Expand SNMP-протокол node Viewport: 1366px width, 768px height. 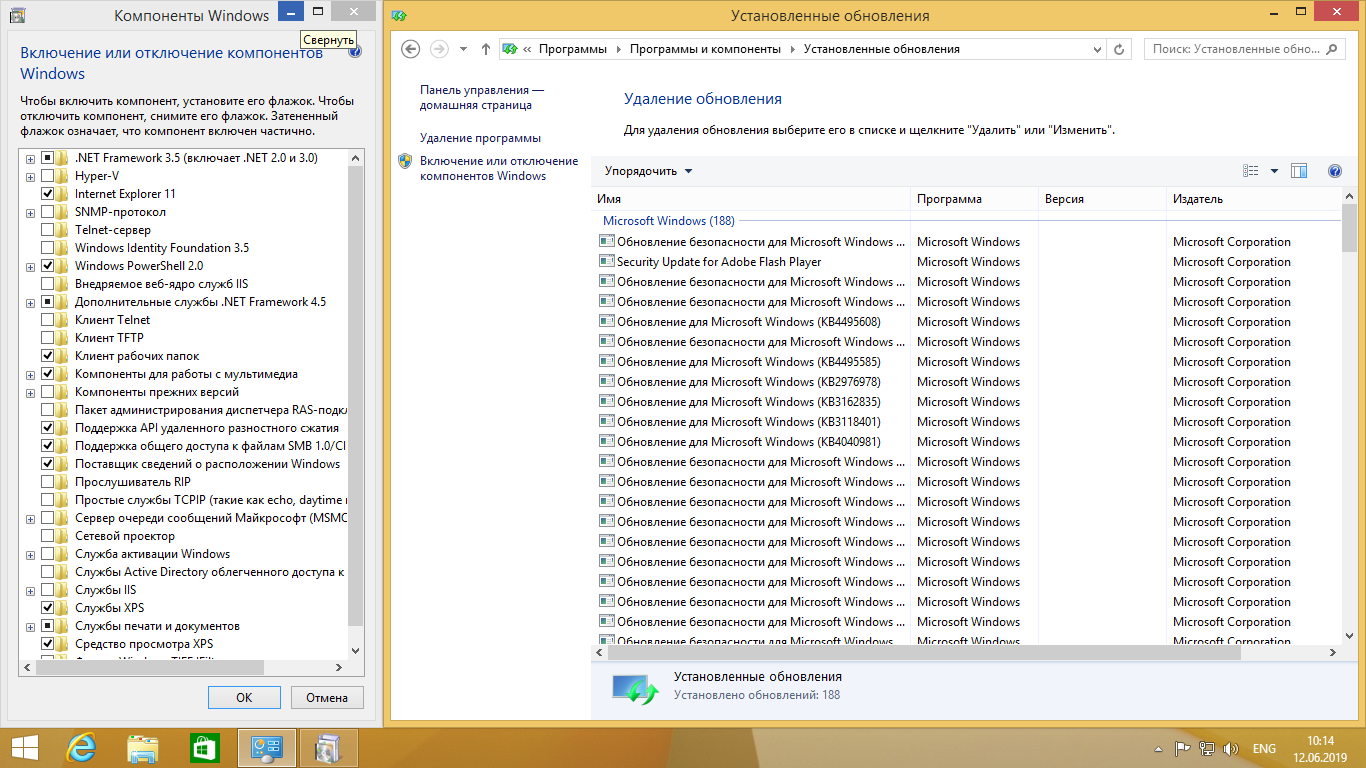(31, 212)
